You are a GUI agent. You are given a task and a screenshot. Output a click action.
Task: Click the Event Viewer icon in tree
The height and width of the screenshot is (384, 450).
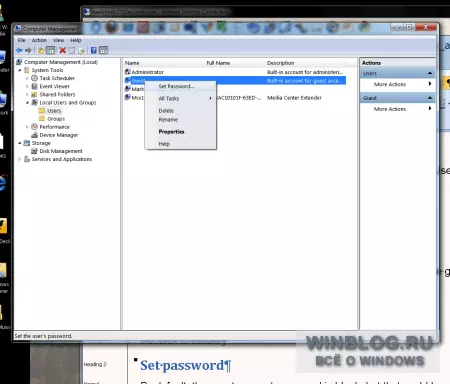click(x=34, y=86)
